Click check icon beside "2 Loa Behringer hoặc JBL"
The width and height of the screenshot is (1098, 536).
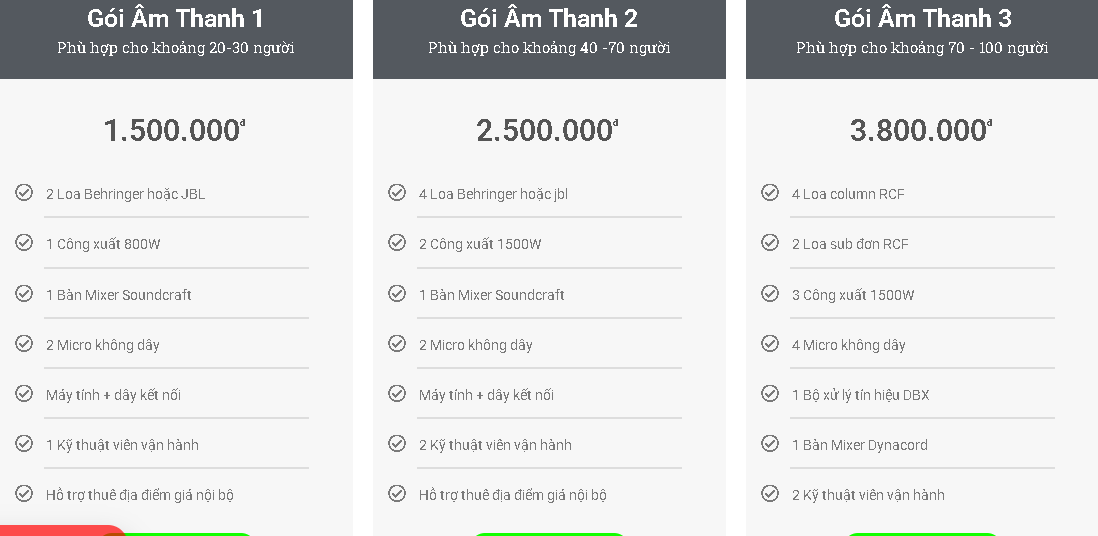(x=24, y=192)
